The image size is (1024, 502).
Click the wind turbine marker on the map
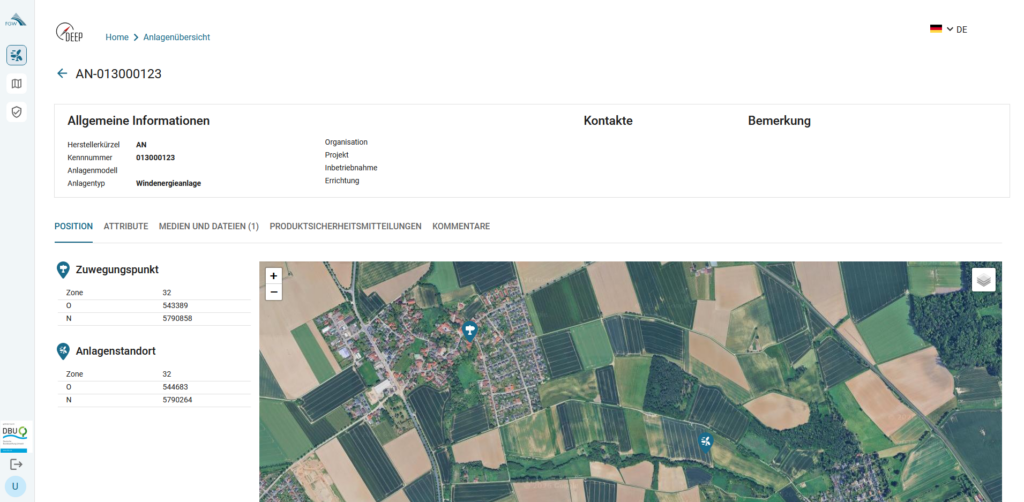point(706,441)
